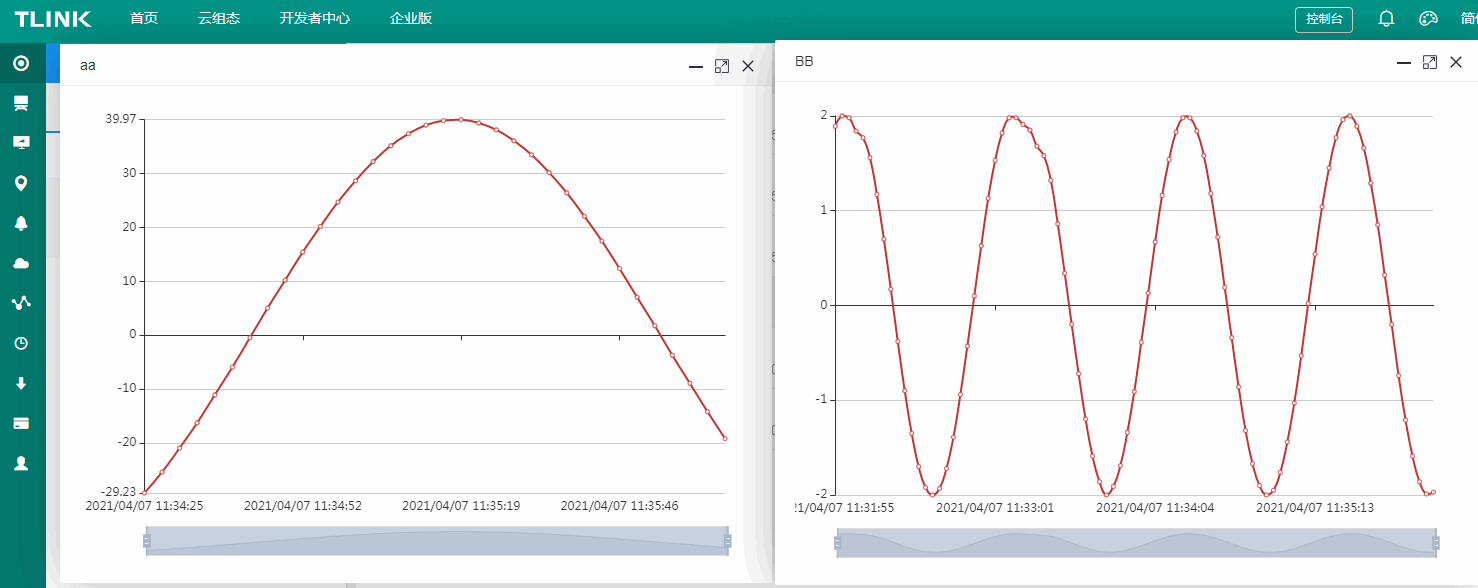
Task: Select the monitor screen icon in sidebar
Action: click(x=21, y=143)
